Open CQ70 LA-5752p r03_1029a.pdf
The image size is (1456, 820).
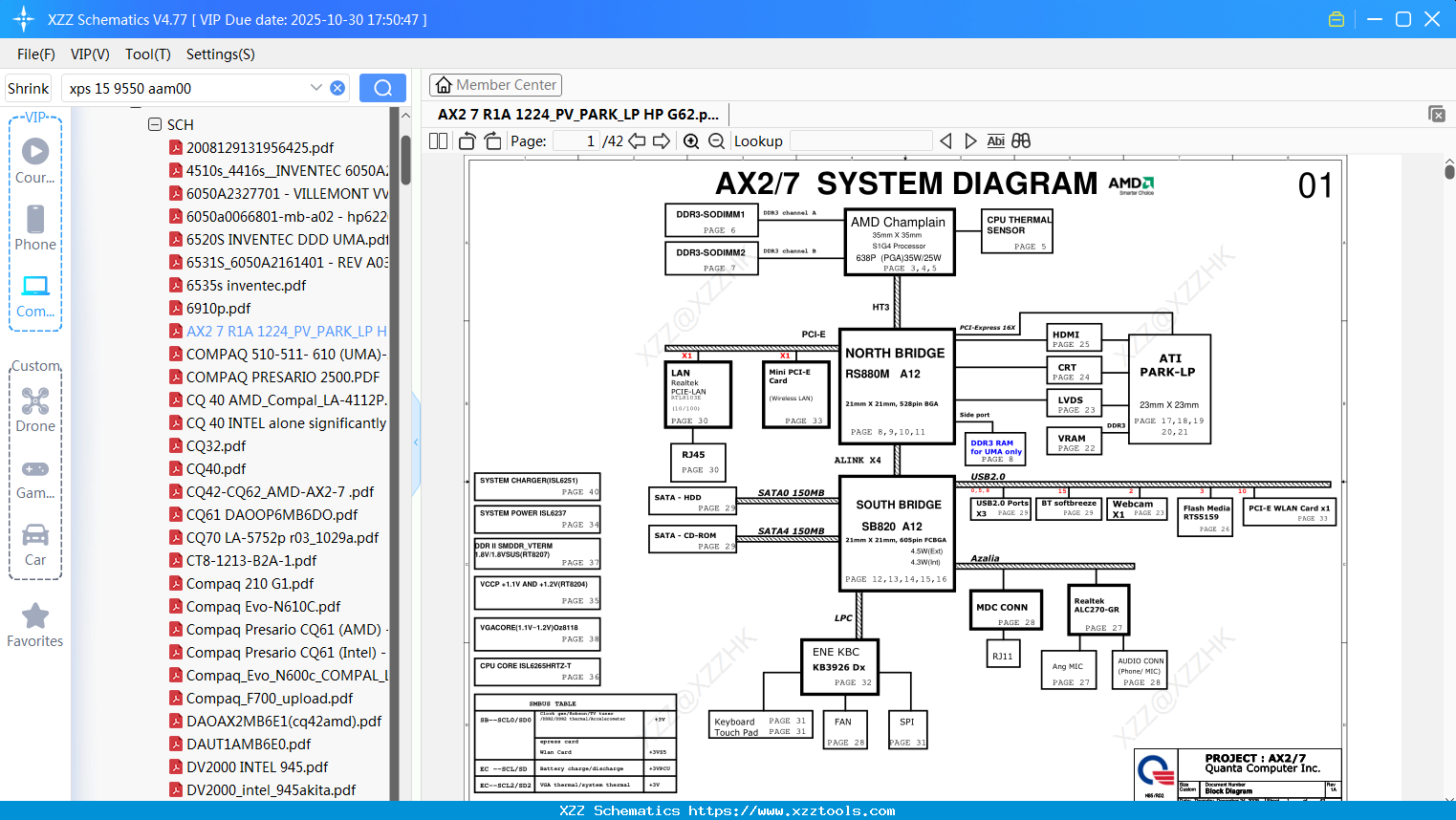click(x=282, y=537)
